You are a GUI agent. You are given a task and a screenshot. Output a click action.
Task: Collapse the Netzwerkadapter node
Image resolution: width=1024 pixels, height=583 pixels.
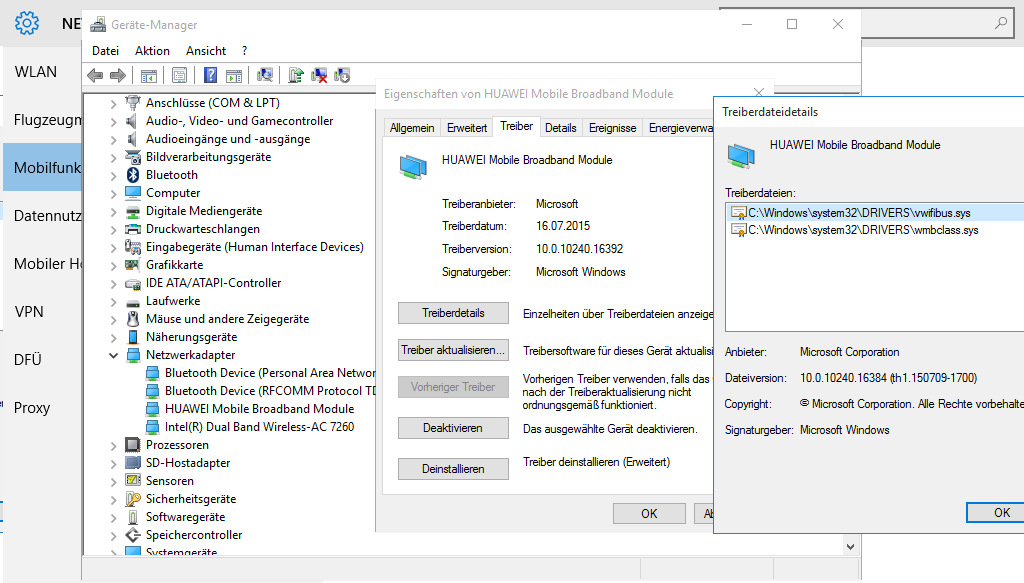click(113, 355)
